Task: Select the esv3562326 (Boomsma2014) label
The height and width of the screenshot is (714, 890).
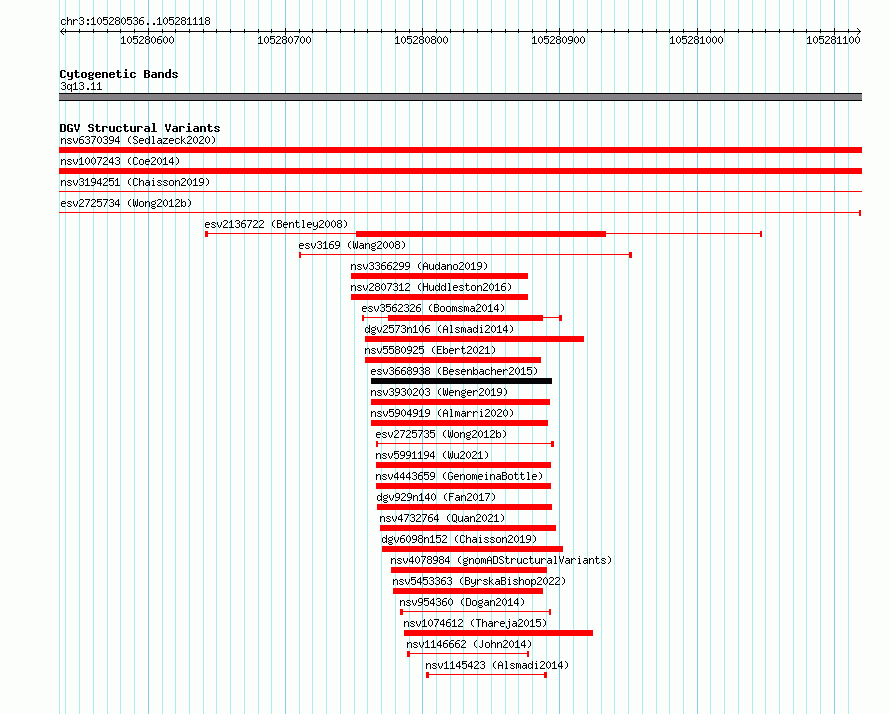Action: point(433,308)
